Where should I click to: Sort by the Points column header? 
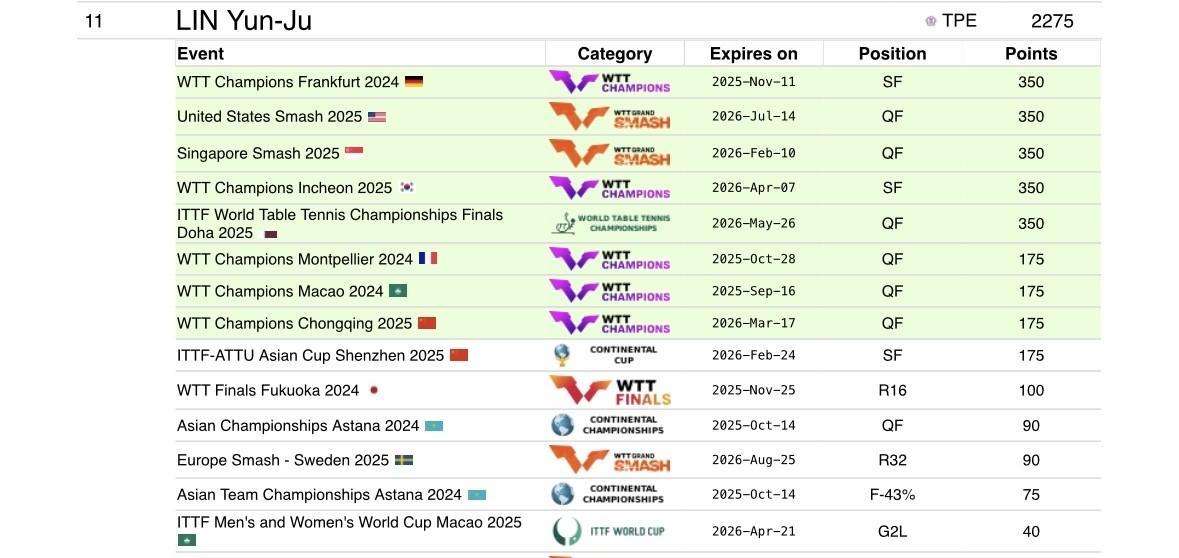point(1031,54)
